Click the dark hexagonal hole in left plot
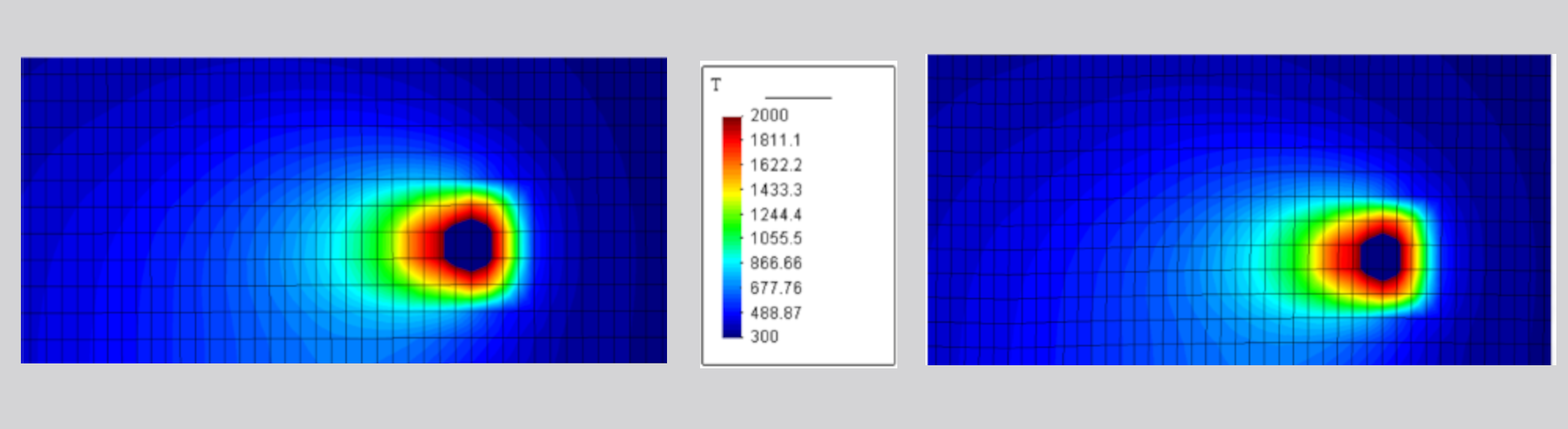1568x429 pixels. 467,245
